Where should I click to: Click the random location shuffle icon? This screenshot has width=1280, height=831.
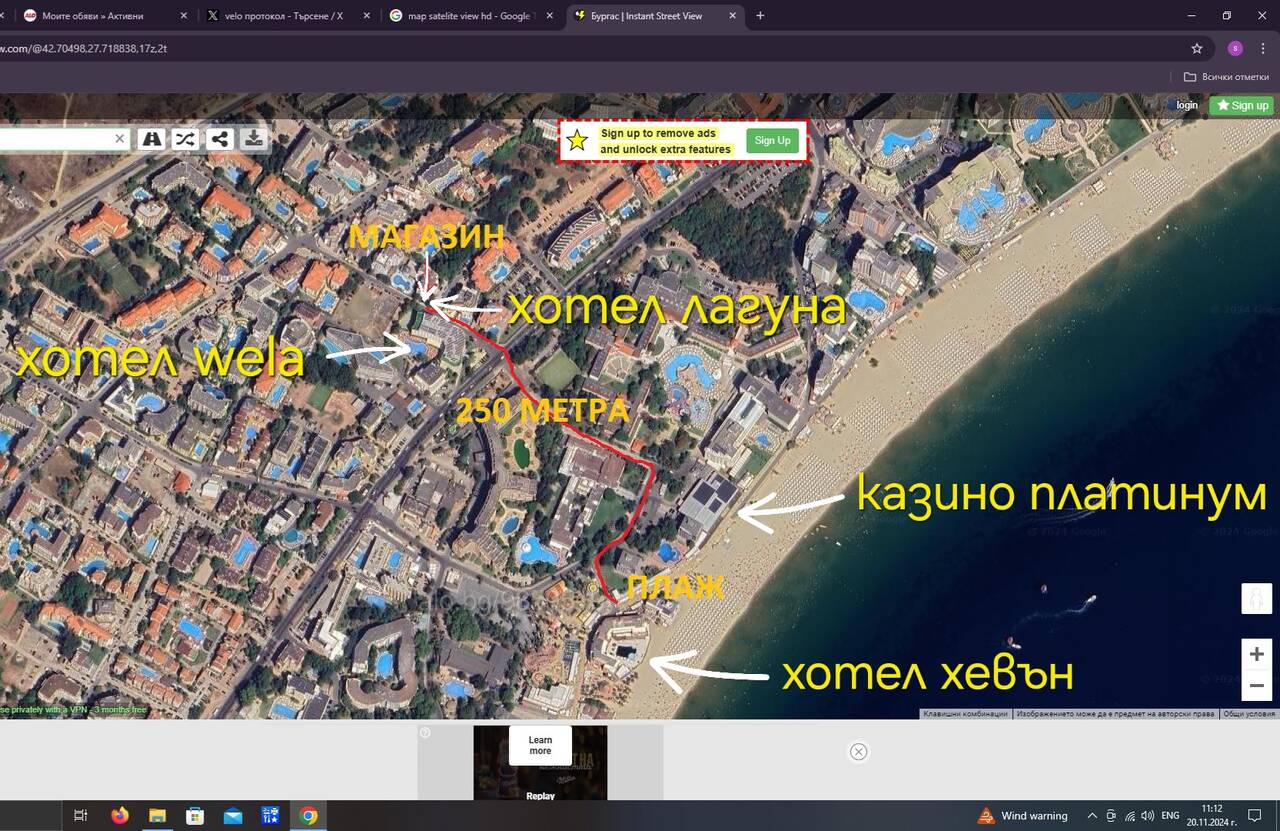pyautogui.click(x=185, y=139)
